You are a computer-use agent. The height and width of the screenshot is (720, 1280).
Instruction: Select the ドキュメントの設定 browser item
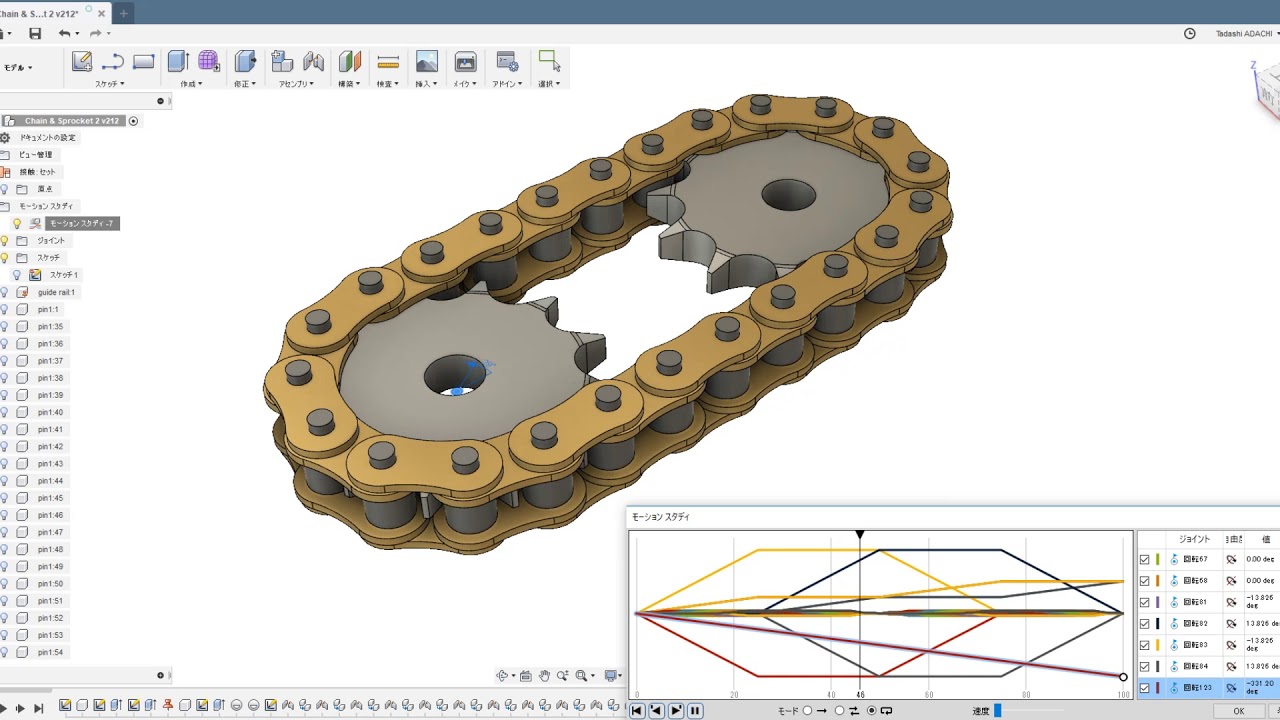(48, 137)
